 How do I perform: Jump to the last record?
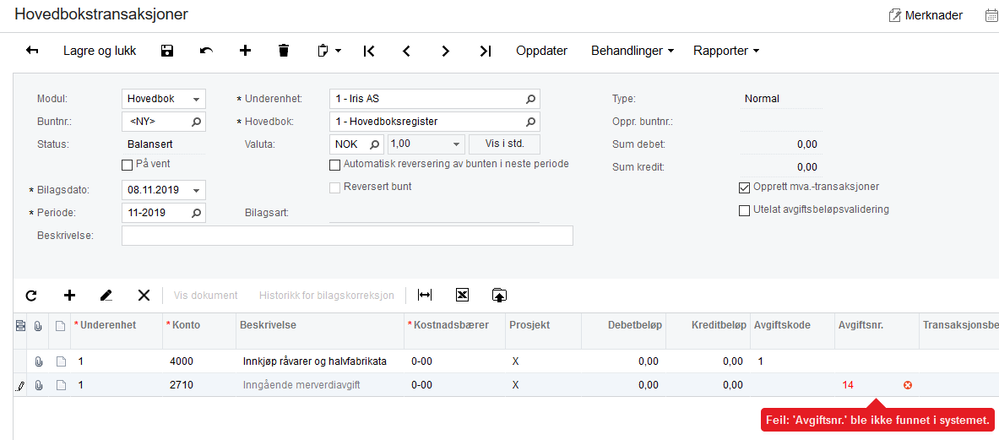[485, 51]
